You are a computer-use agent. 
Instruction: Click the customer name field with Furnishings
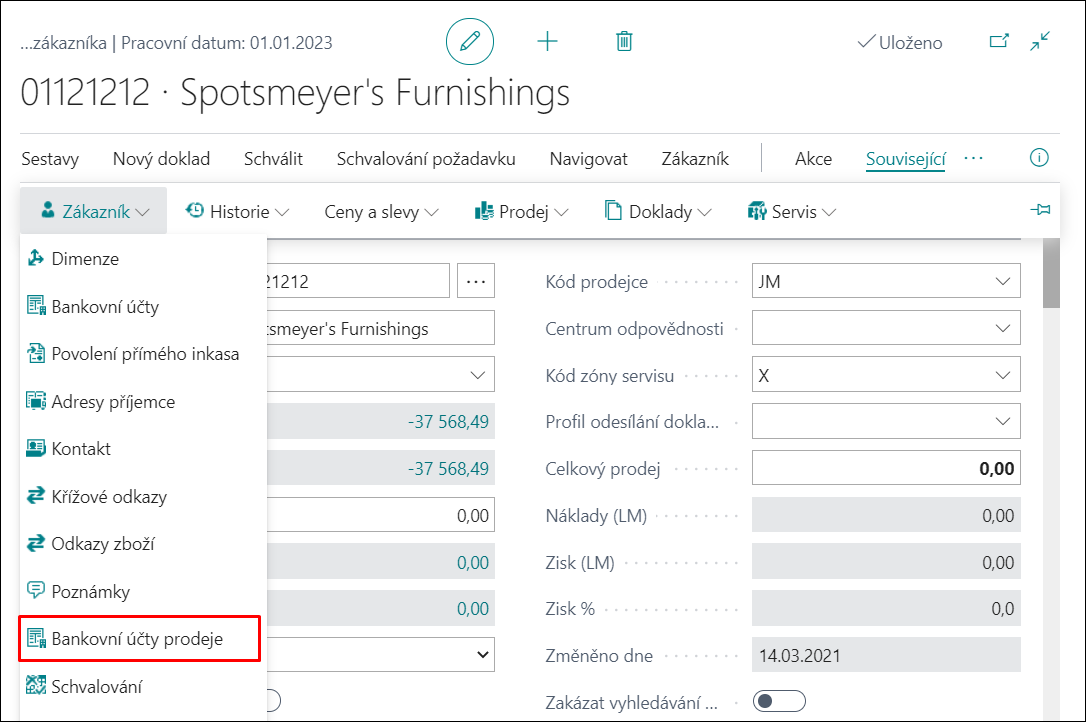pyautogui.click(x=381, y=328)
